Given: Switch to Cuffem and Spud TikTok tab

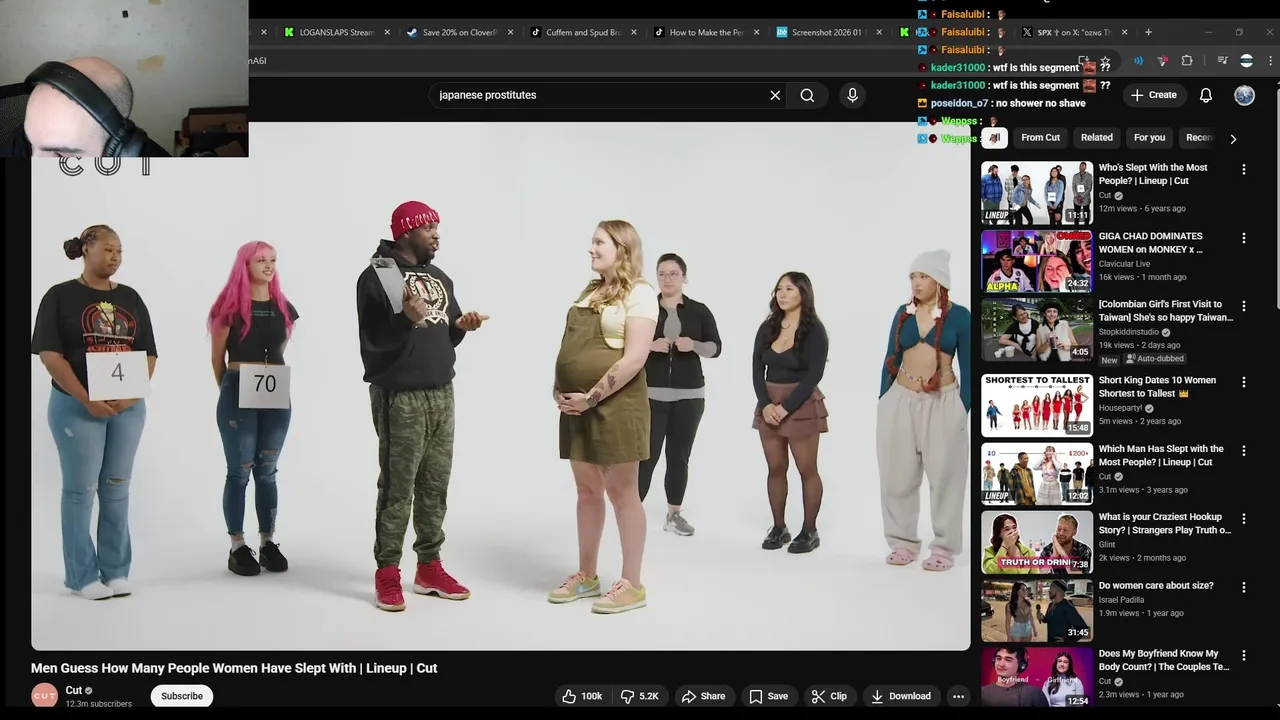Looking at the screenshot, I should (x=583, y=32).
